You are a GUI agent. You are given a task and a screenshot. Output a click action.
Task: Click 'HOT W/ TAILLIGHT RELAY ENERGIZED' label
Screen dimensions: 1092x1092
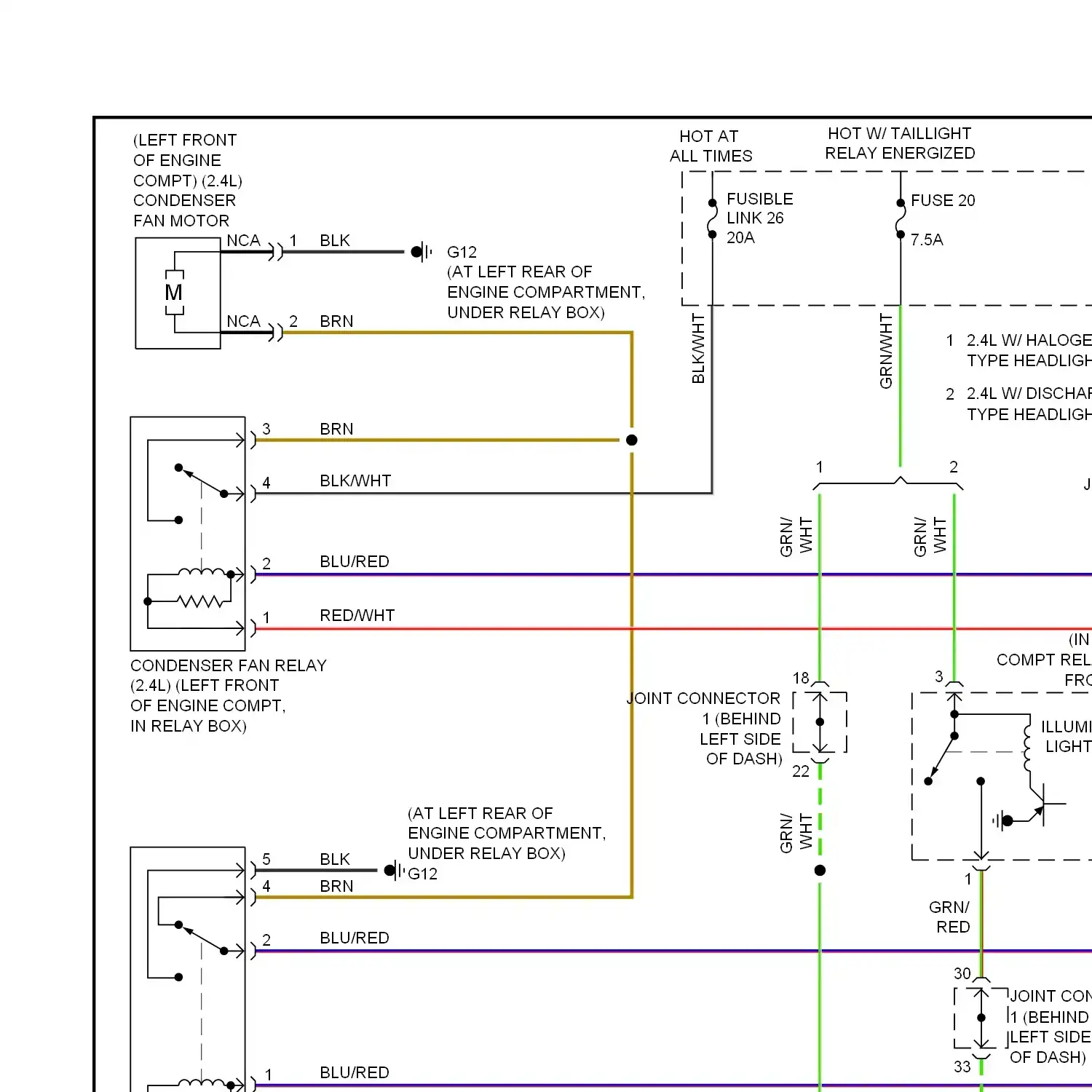point(900,143)
